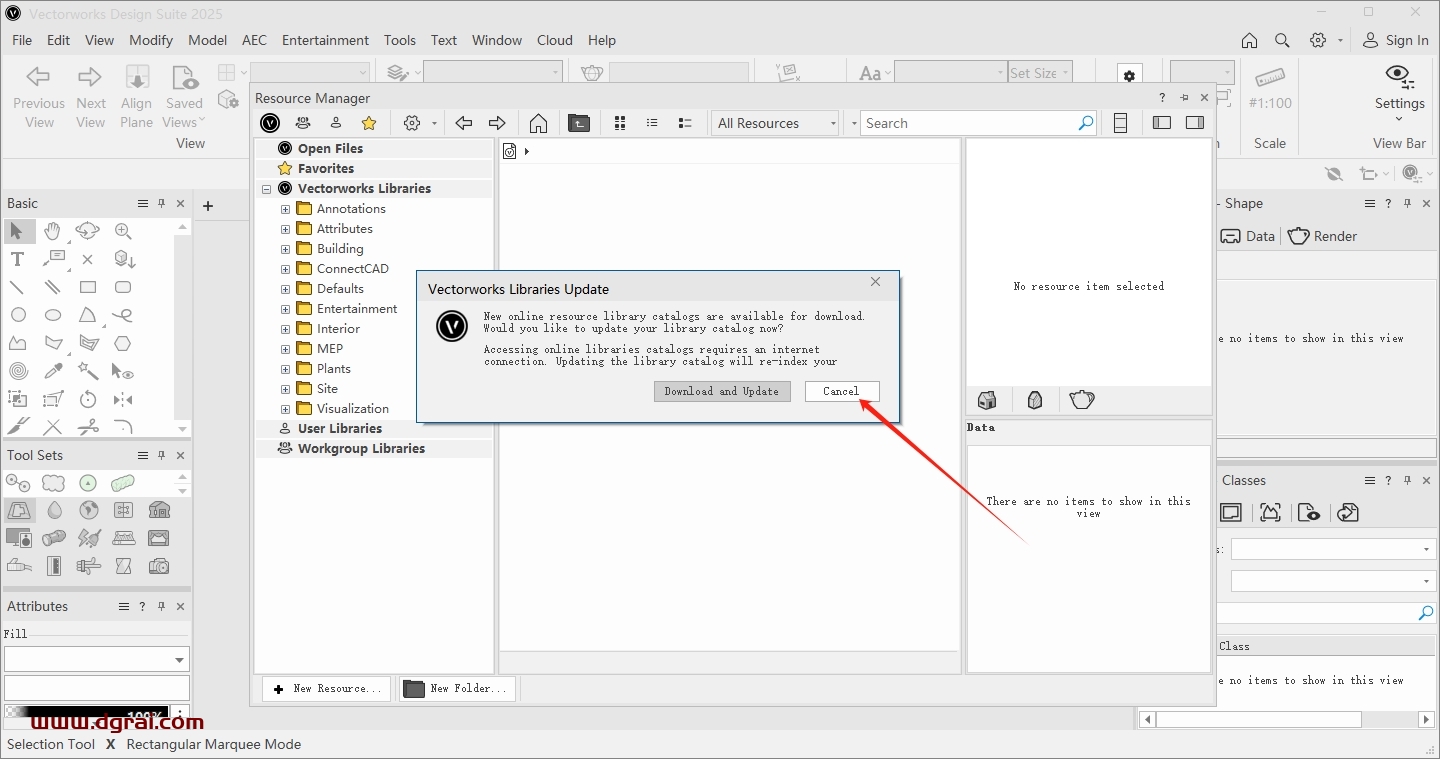The height and width of the screenshot is (759, 1440).
Task: Click the Download and Update button
Action: coord(722,391)
